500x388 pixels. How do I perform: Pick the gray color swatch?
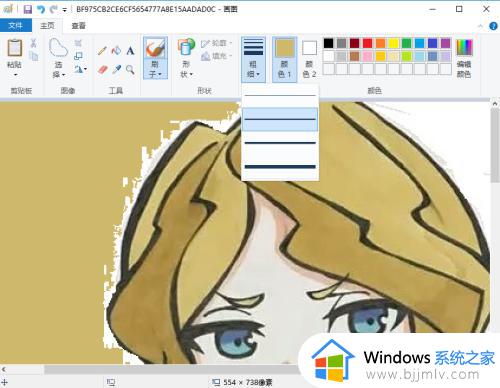tap(341, 43)
